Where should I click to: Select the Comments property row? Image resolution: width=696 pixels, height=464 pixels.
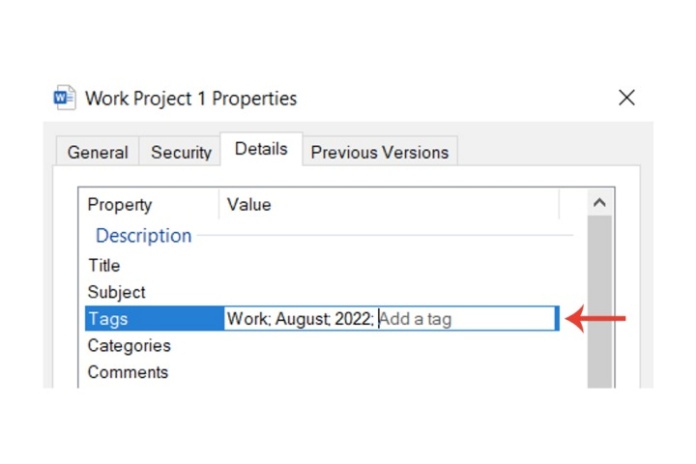click(127, 373)
